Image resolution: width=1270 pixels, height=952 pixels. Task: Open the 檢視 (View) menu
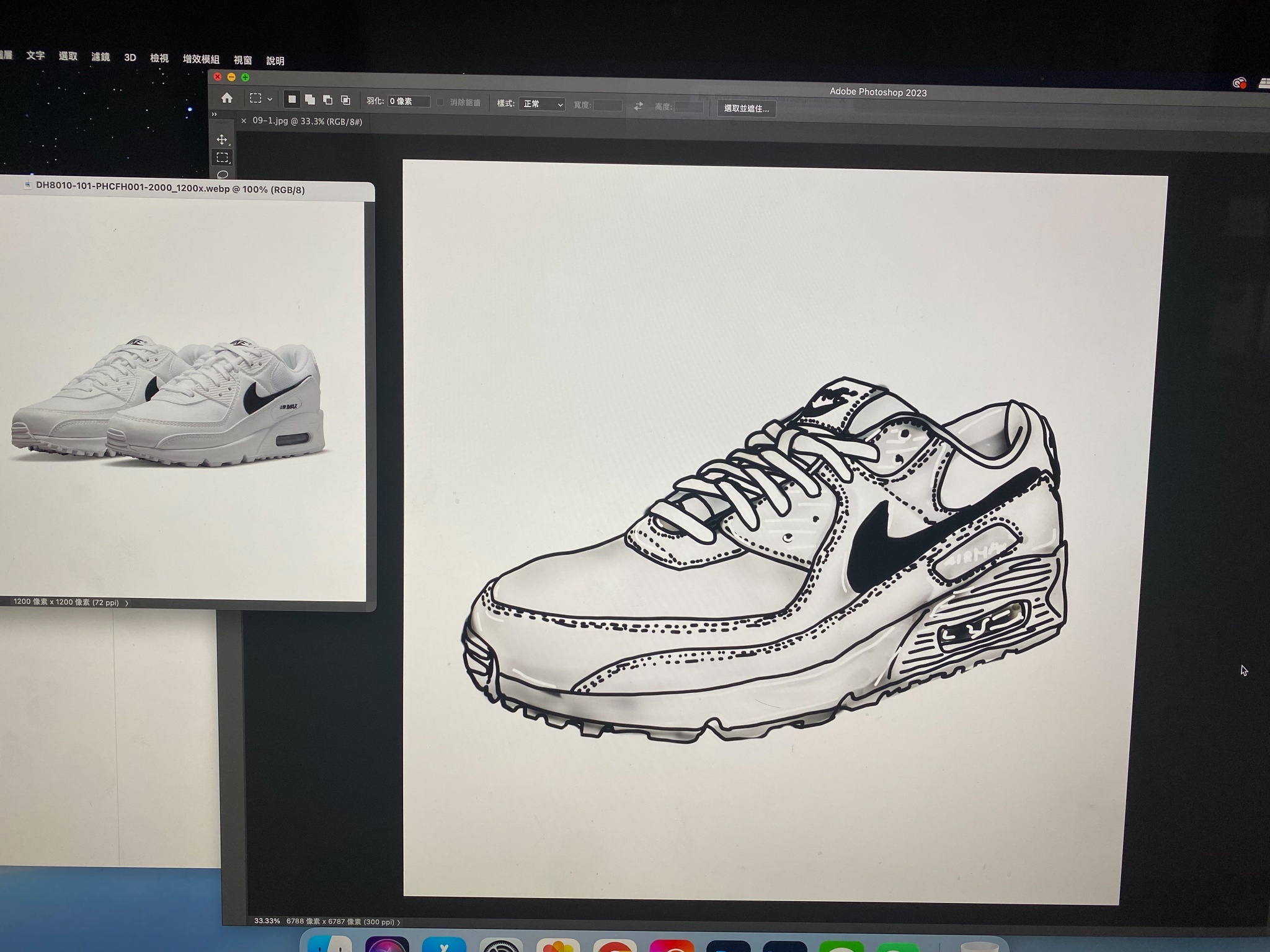159,58
